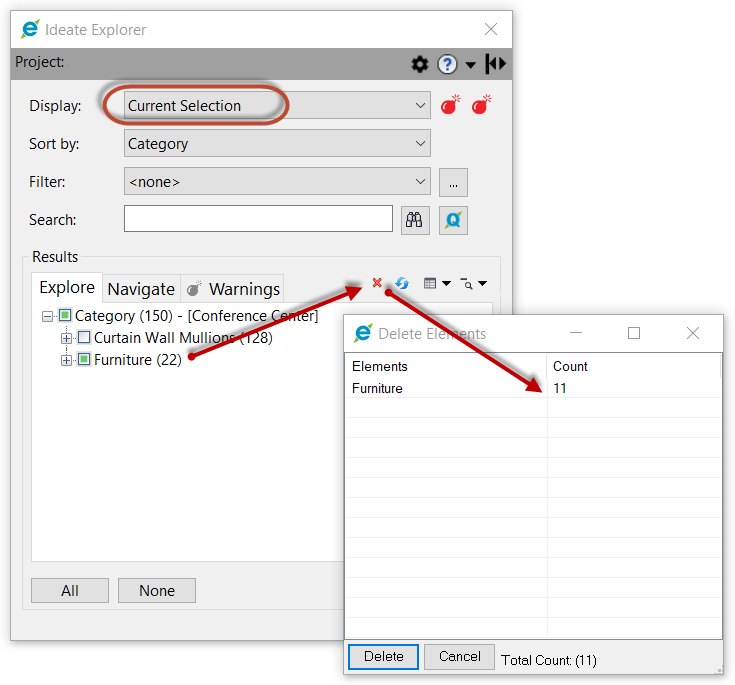Click the count value 11
The height and width of the screenshot is (685, 735).
pos(560,388)
